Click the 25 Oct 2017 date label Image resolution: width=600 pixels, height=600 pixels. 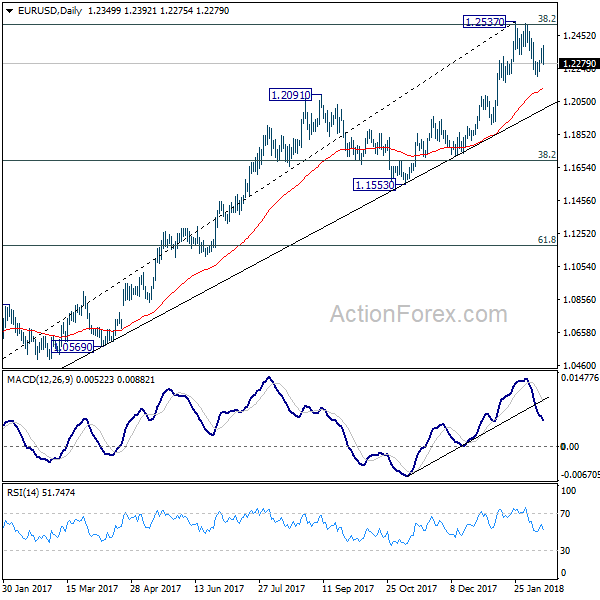click(x=411, y=588)
